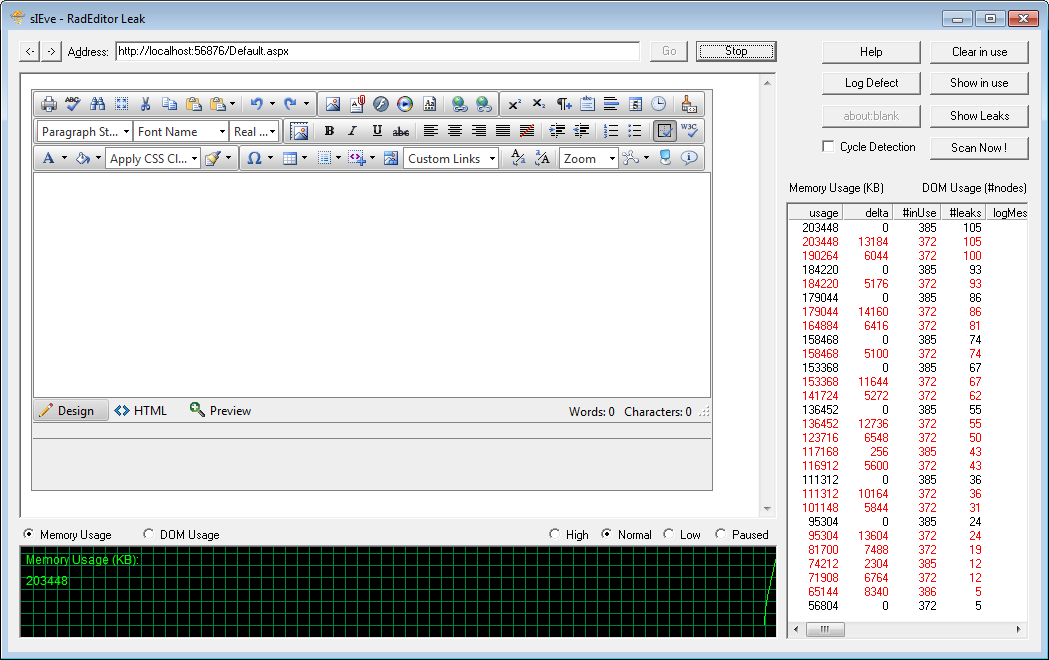Image resolution: width=1049 pixels, height=660 pixels.
Task: Open the Paragraph Style dropdown
Action: (x=85, y=132)
